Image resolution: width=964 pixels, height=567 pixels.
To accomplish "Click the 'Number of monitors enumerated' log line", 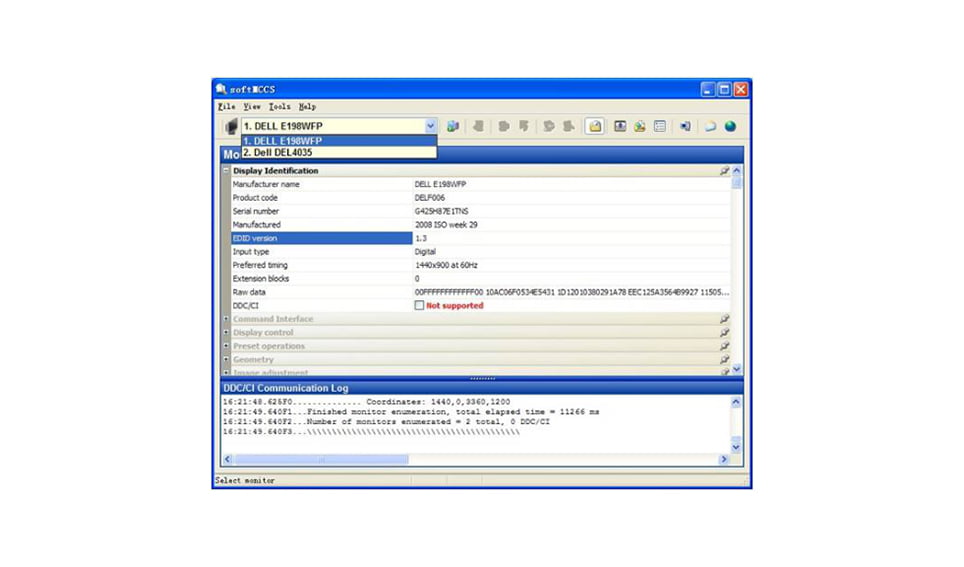I will point(386,421).
